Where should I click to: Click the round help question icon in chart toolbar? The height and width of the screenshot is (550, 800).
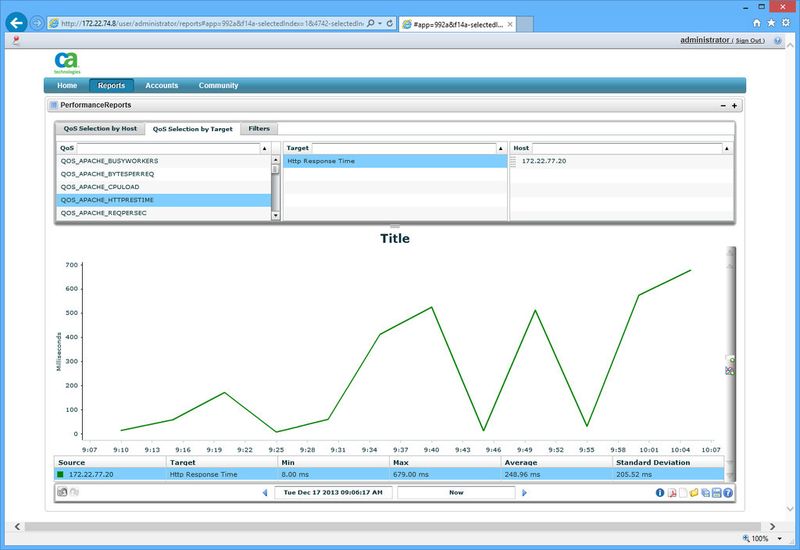(728, 493)
